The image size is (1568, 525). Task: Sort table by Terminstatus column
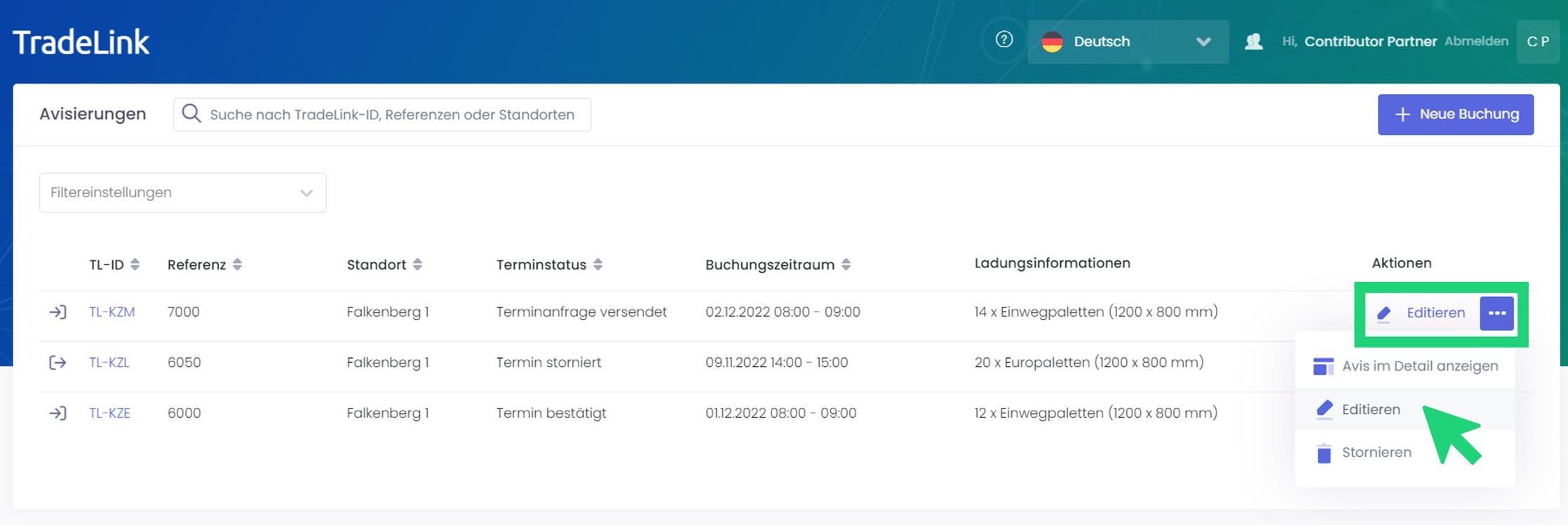(597, 265)
